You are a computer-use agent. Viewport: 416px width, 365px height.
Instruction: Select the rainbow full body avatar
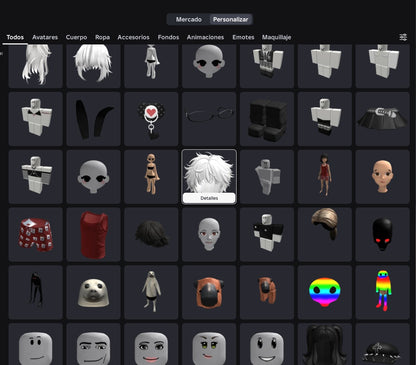pos(382,292)
